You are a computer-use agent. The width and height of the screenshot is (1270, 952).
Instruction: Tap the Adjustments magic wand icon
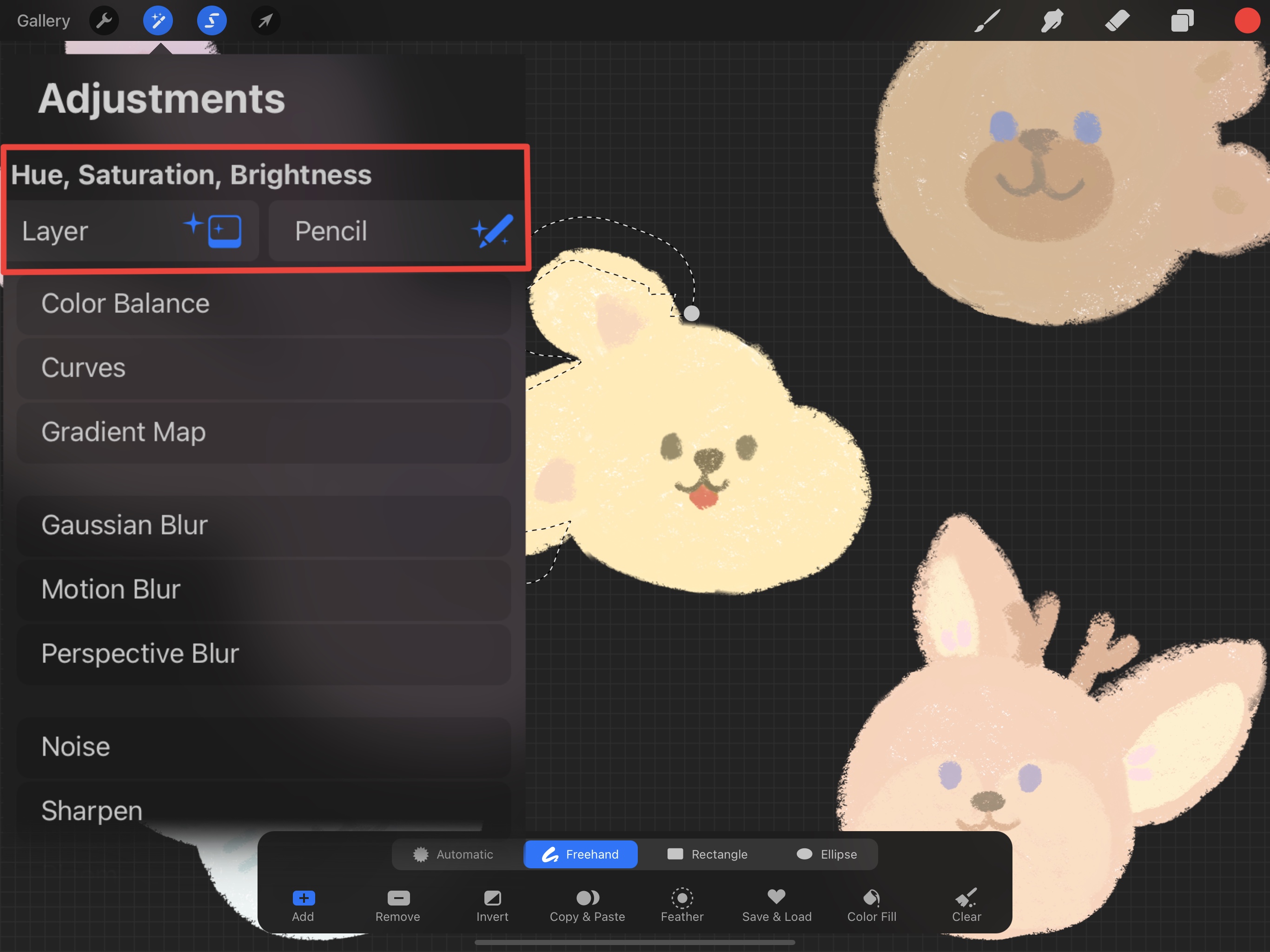coord(158,20)
